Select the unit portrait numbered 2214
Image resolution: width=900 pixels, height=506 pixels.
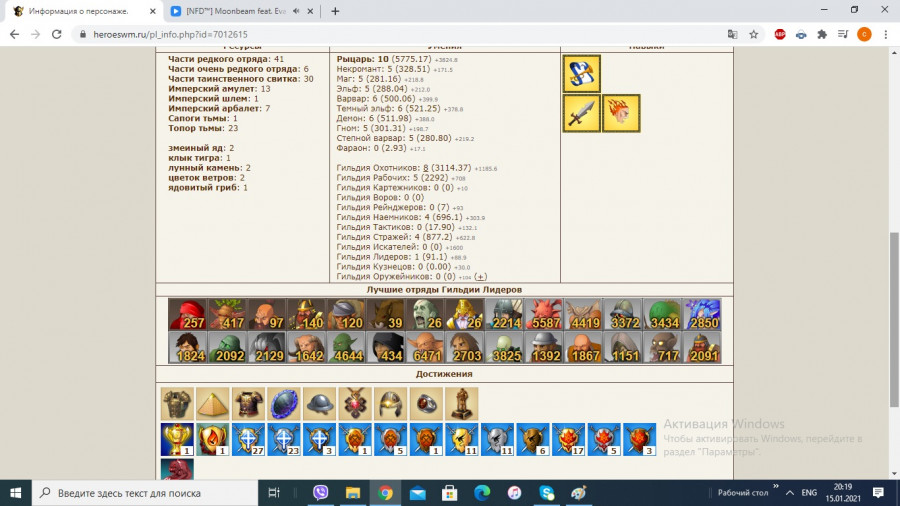point(504,314)
